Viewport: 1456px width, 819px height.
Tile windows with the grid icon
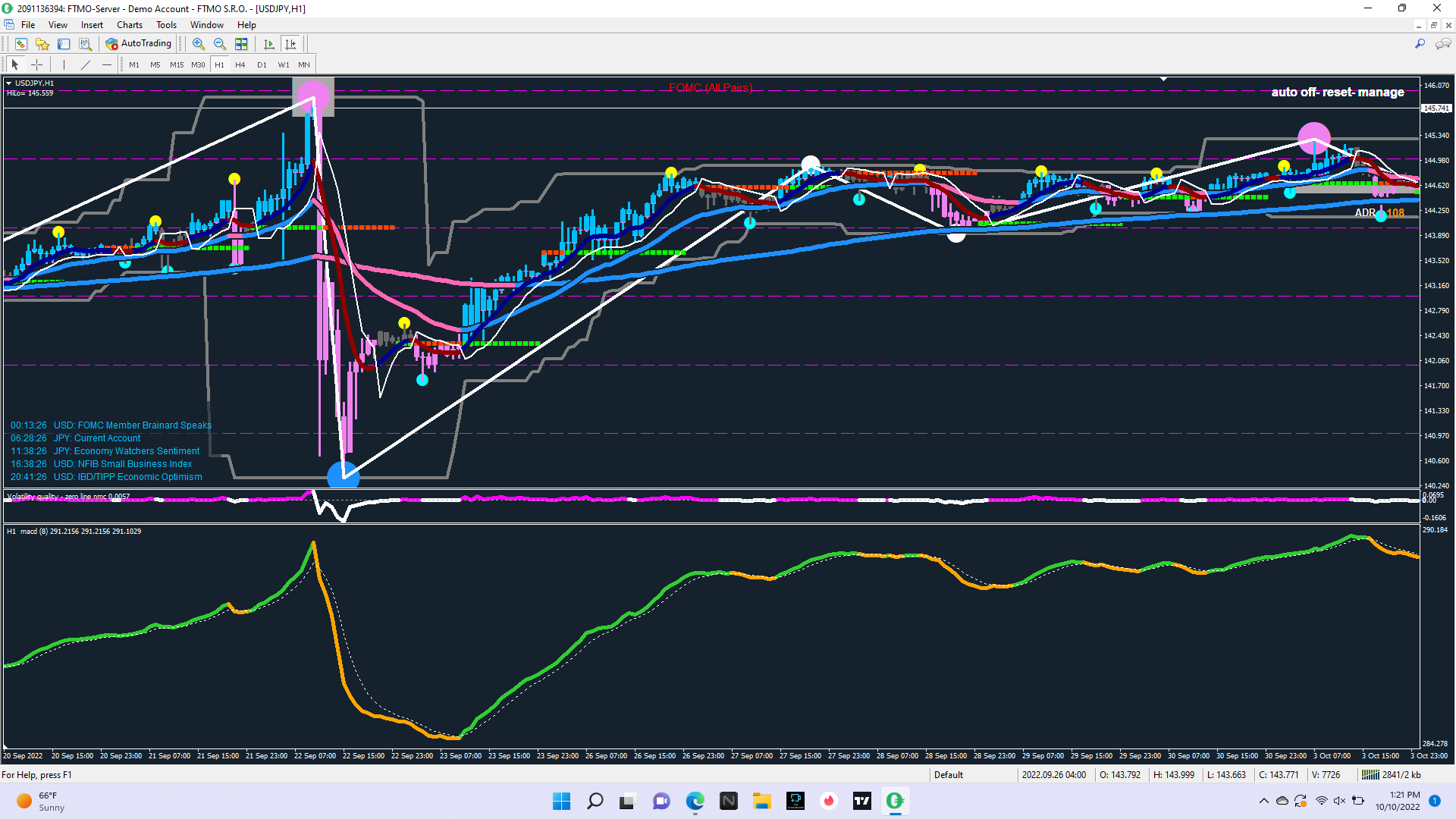coord(241,44)
